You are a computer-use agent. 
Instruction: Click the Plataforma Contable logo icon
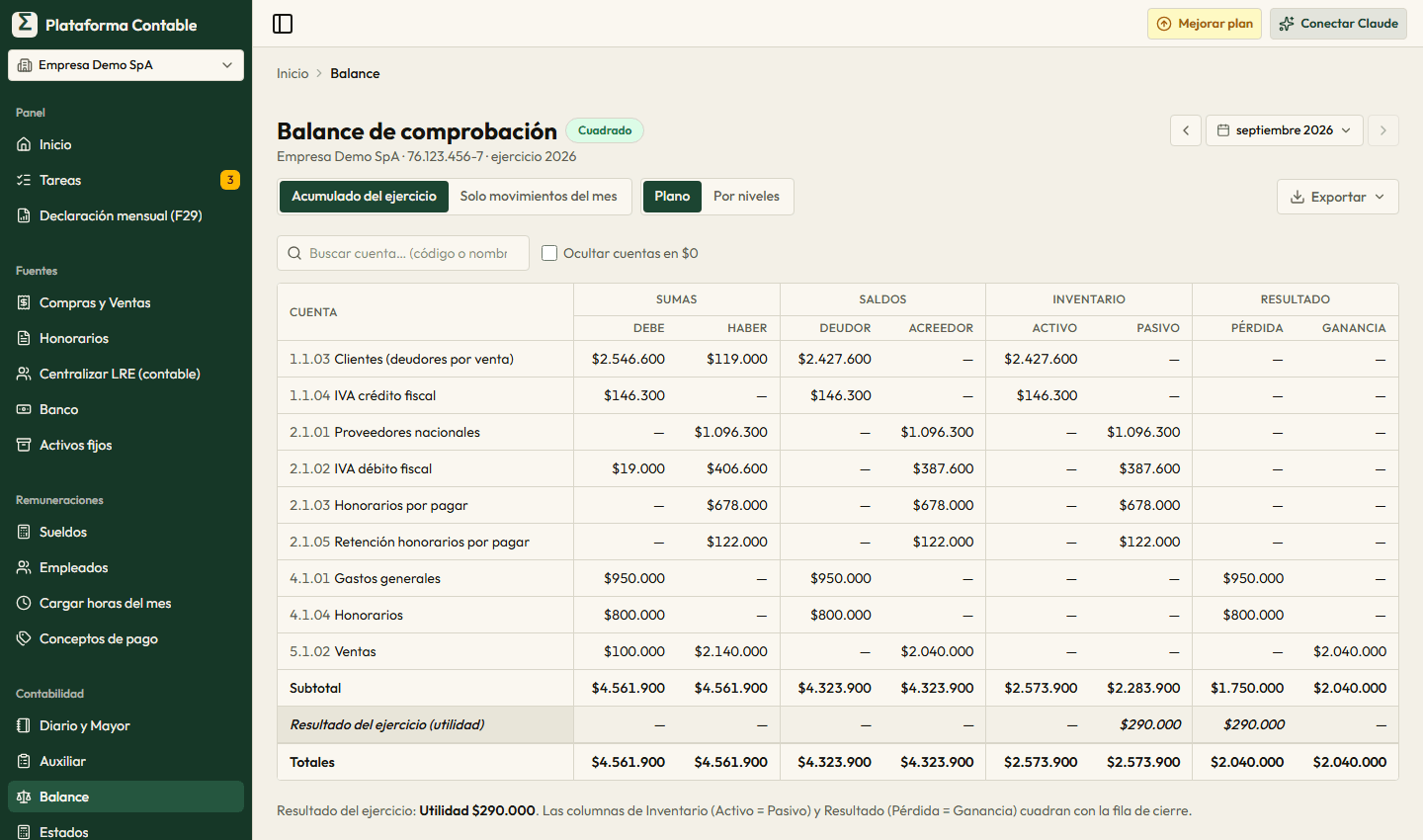click(25, 25)
